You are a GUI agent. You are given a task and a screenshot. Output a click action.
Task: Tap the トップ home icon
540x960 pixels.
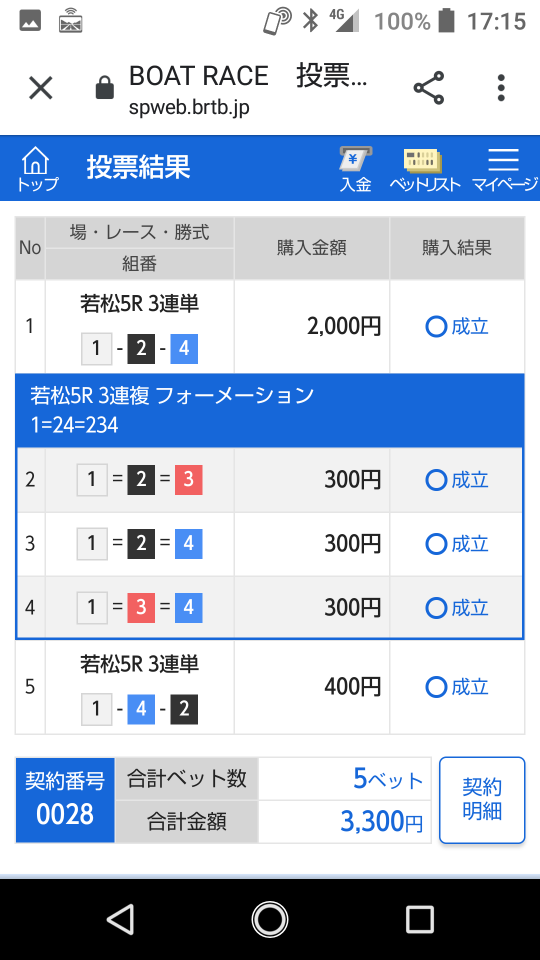point(36,168)
